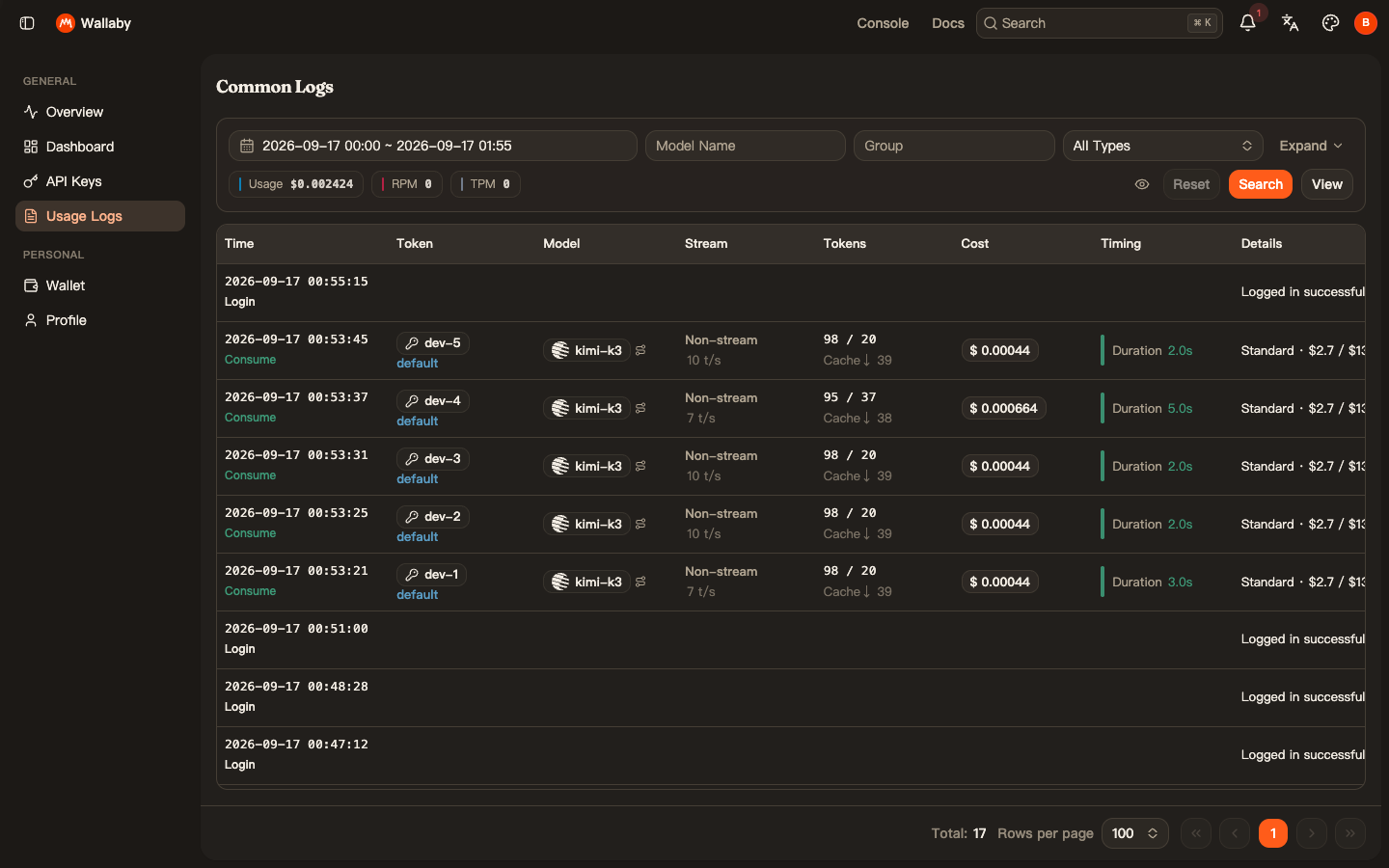This screenshot has width=1389, height=868.
Task: Click the Login entry at 00:48:28
Action: point(239,707)
